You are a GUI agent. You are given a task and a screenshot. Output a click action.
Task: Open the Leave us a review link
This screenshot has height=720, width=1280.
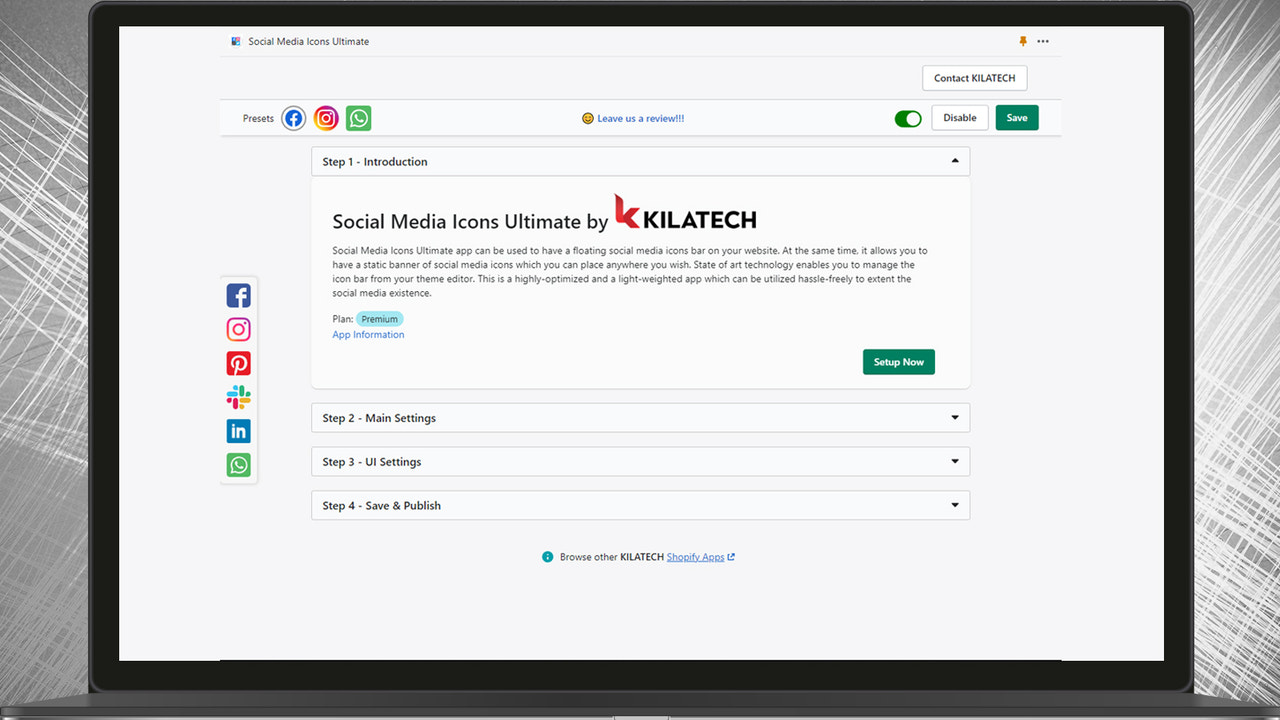(640, 118)
